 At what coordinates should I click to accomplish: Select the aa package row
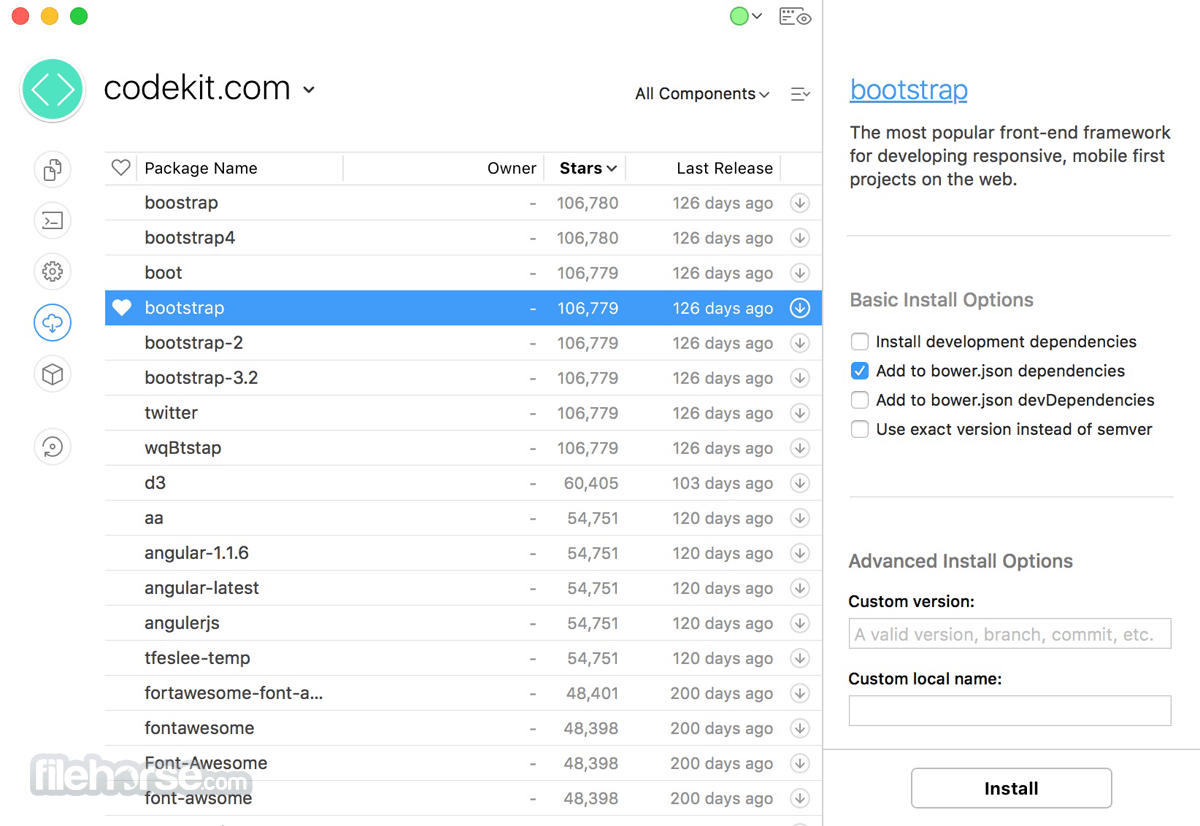(x=463, y=518)
